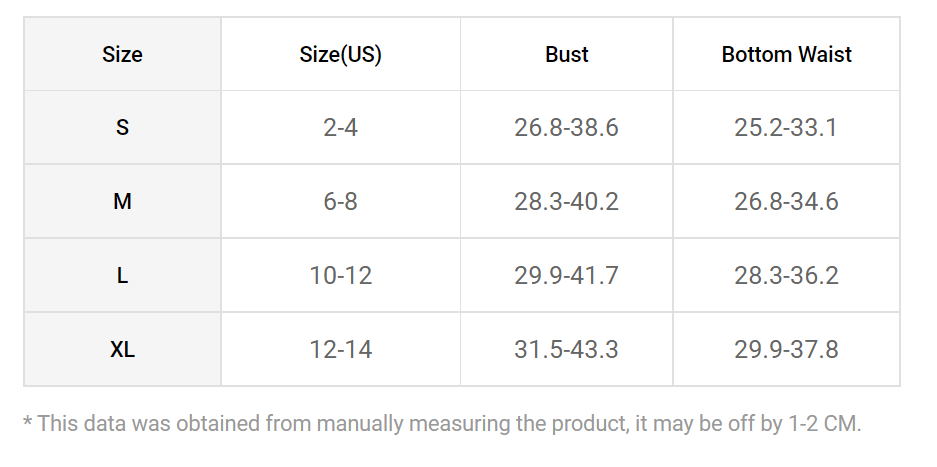Select the Bust column header
The image size is (937, 467).
coord(567,54)
